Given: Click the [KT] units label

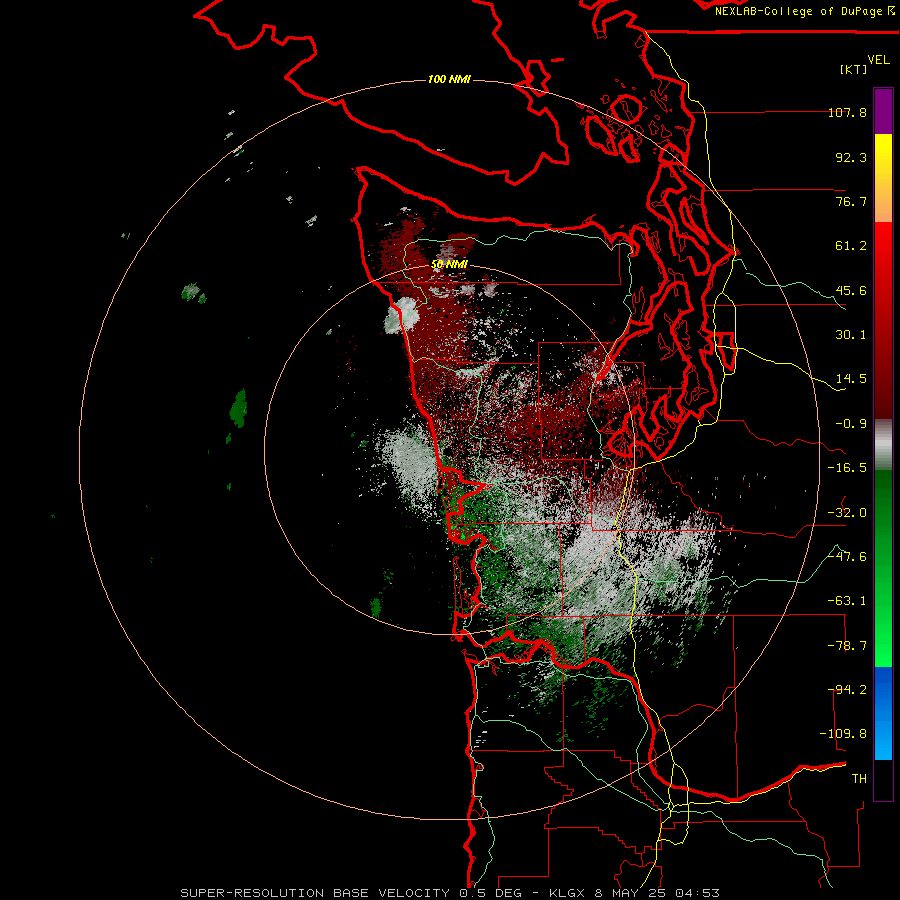Looking at the screenshot, I should coord(854,70).
